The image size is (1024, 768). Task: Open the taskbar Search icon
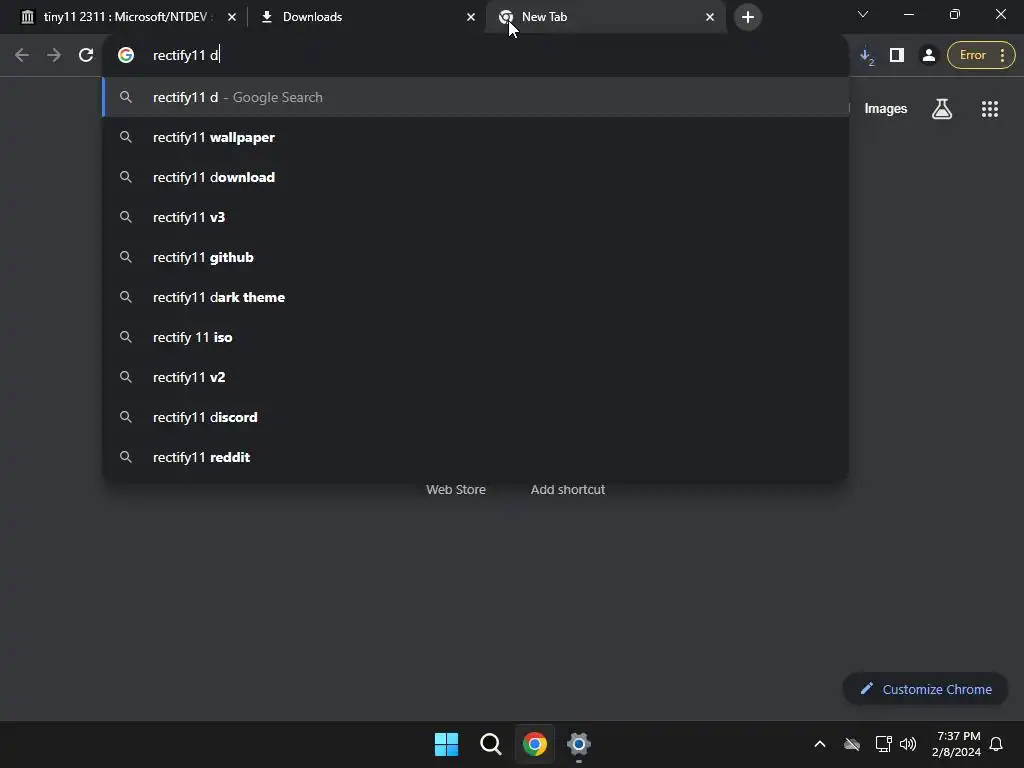(x=490, y=744)
